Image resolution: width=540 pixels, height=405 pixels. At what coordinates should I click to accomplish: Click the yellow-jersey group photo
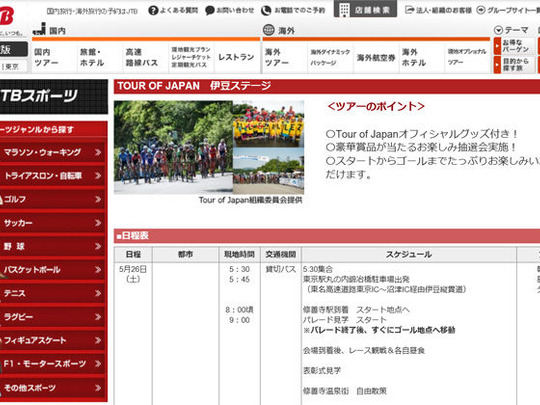269,124
